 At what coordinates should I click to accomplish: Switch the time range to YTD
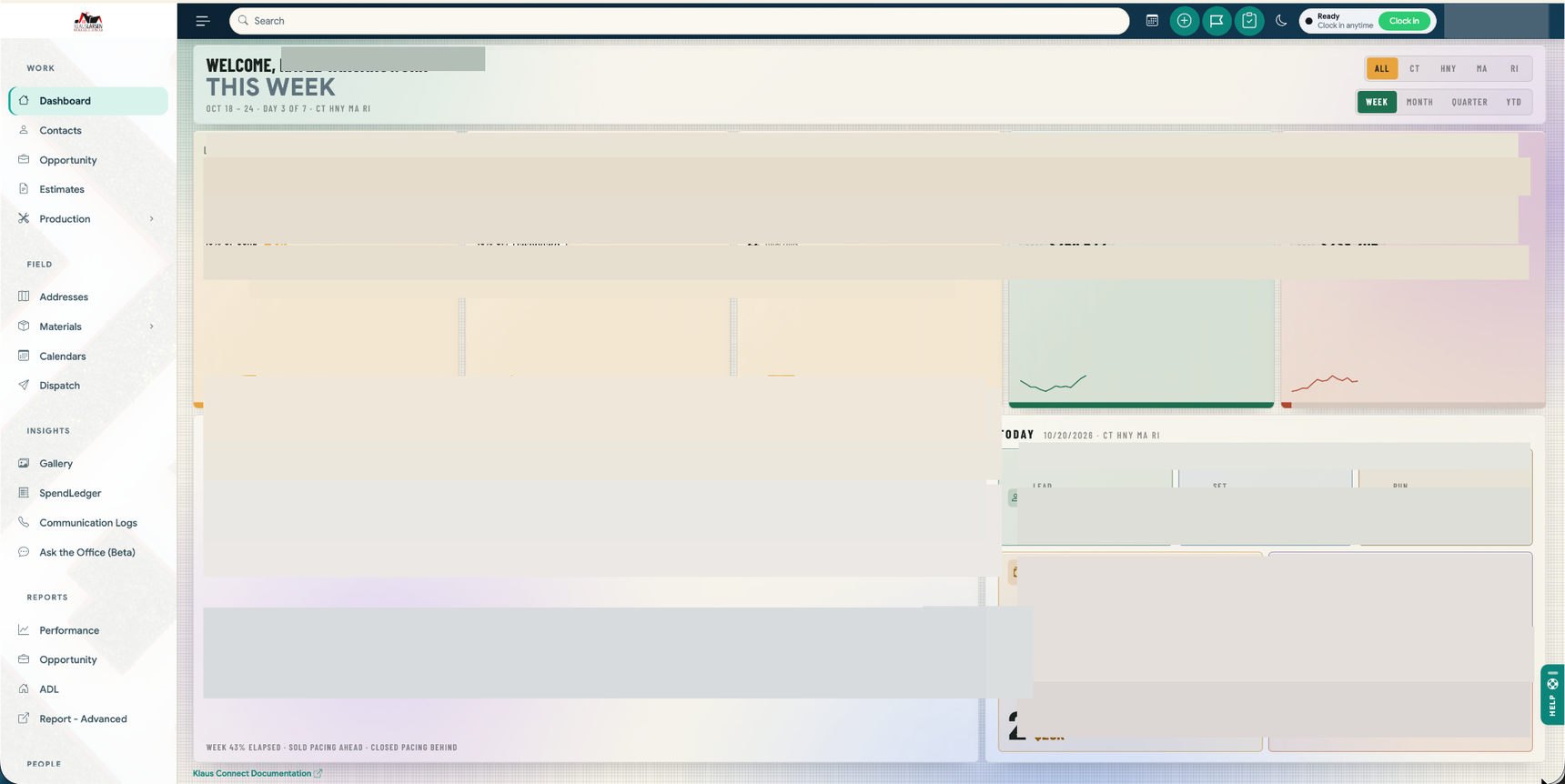(1513, 102)
